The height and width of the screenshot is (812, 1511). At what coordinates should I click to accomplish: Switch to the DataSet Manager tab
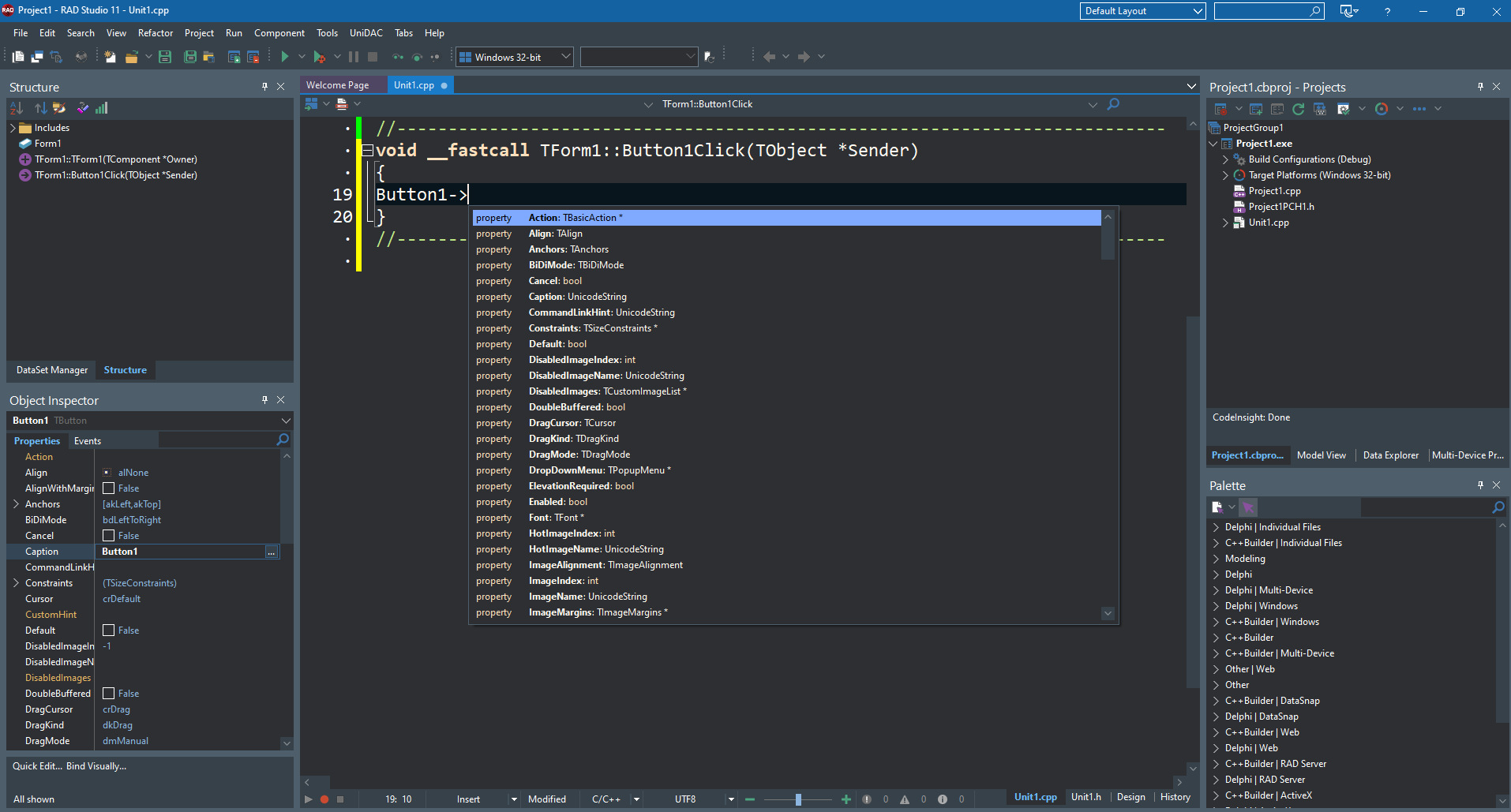[52, 370]
